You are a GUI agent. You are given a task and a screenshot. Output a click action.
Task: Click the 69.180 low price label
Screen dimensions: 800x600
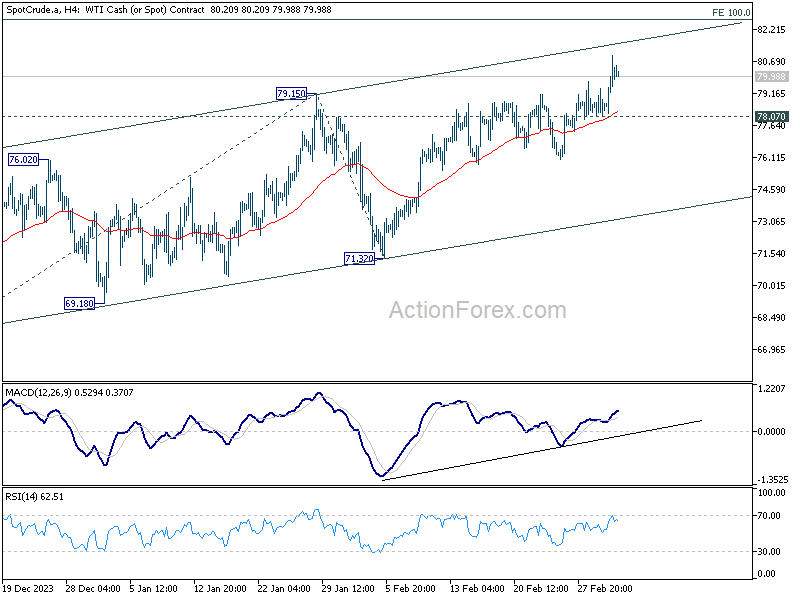click(79, 304)
